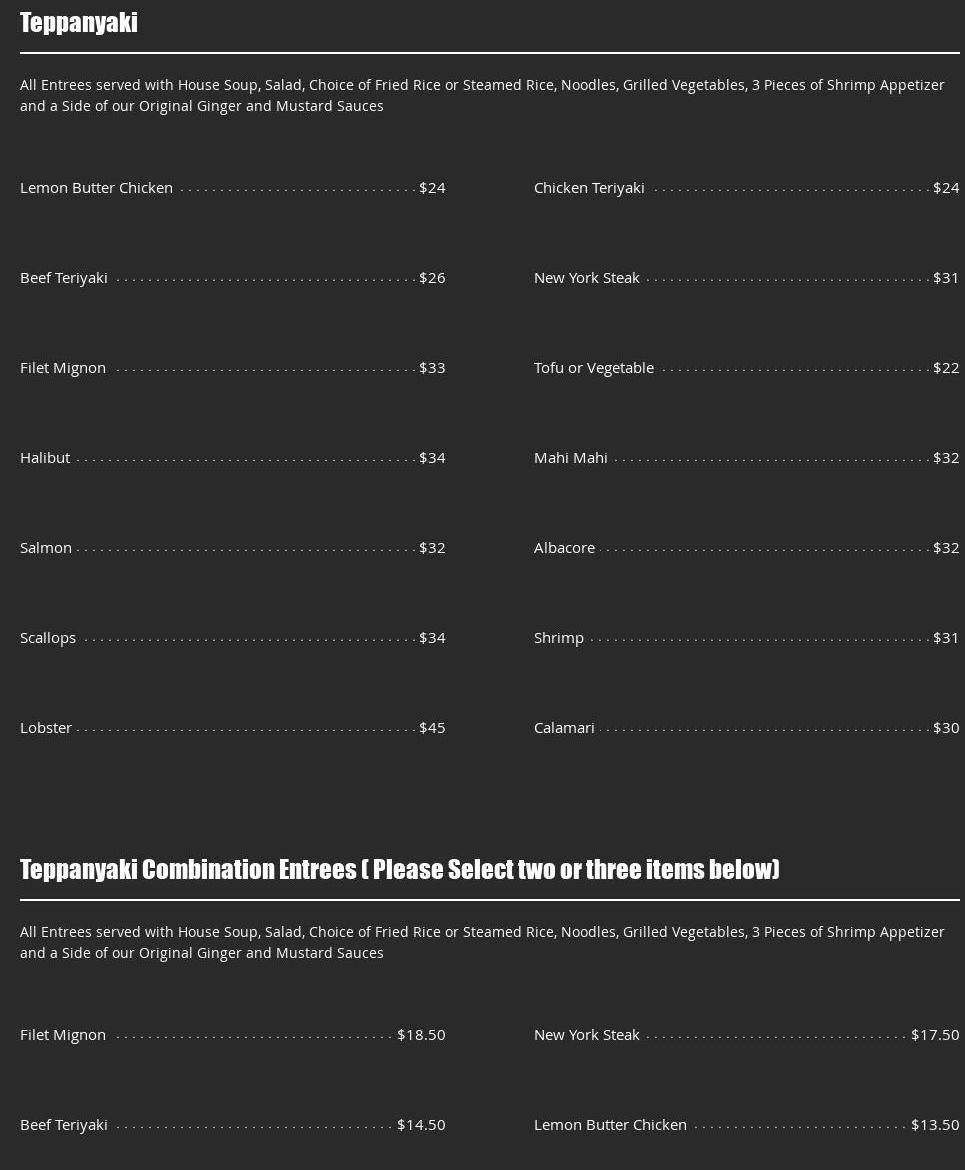
Task: Click the Halibut menu item
Action: pos(45,458)
